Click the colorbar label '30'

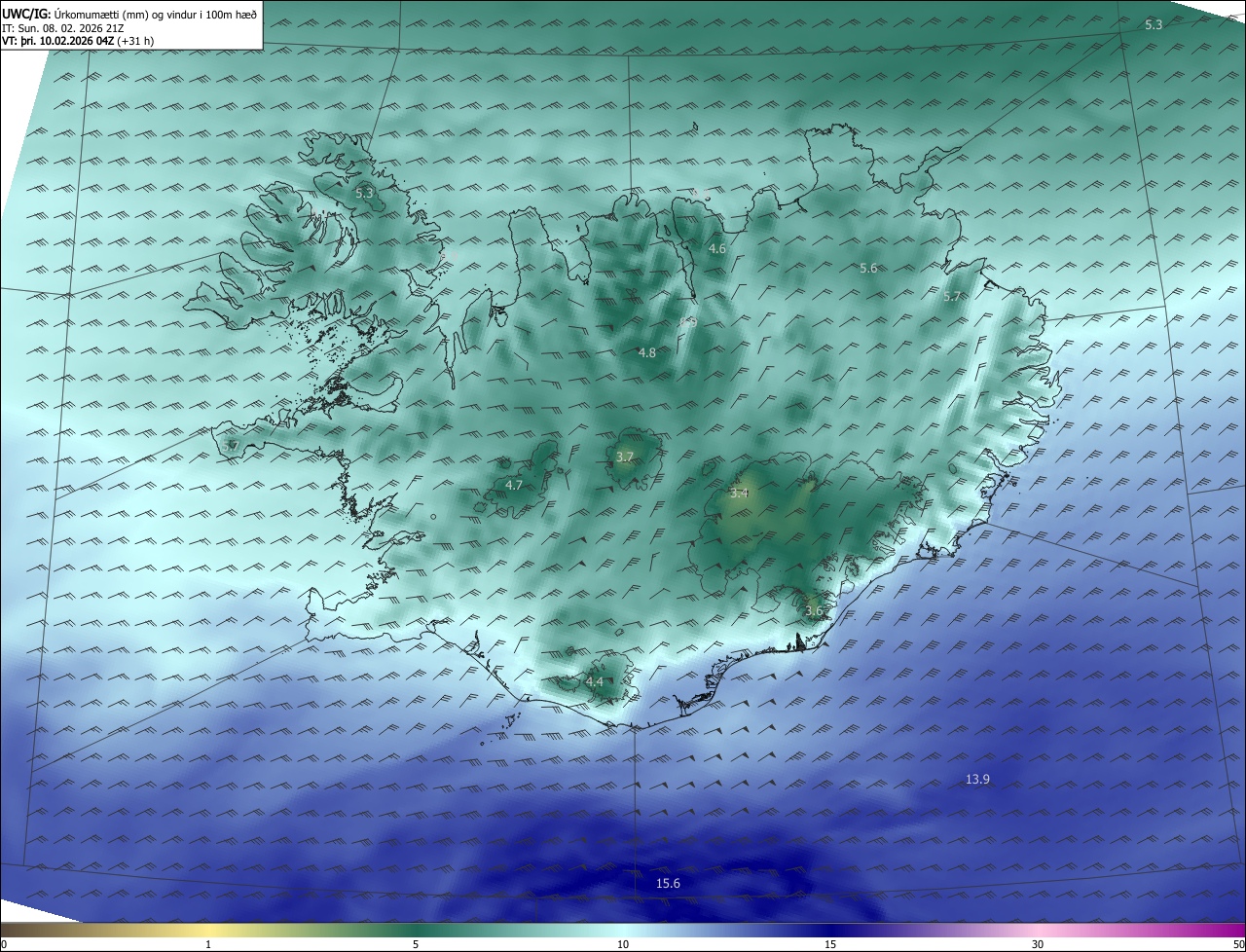(x=1038, y=944)
